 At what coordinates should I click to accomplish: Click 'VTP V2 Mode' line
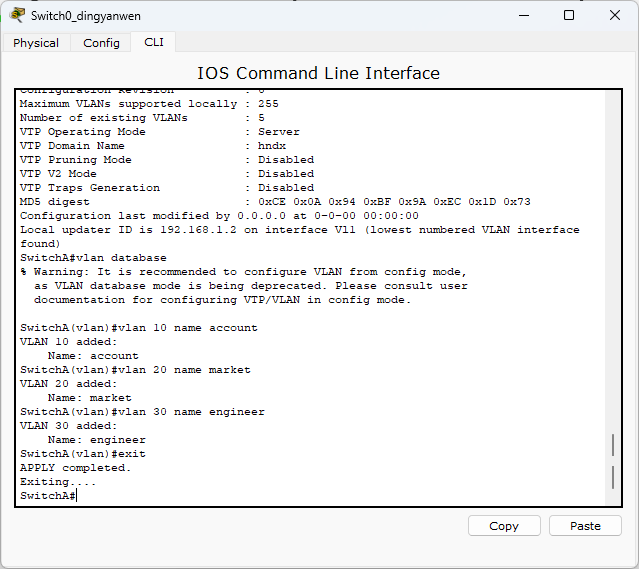[167, 174]
